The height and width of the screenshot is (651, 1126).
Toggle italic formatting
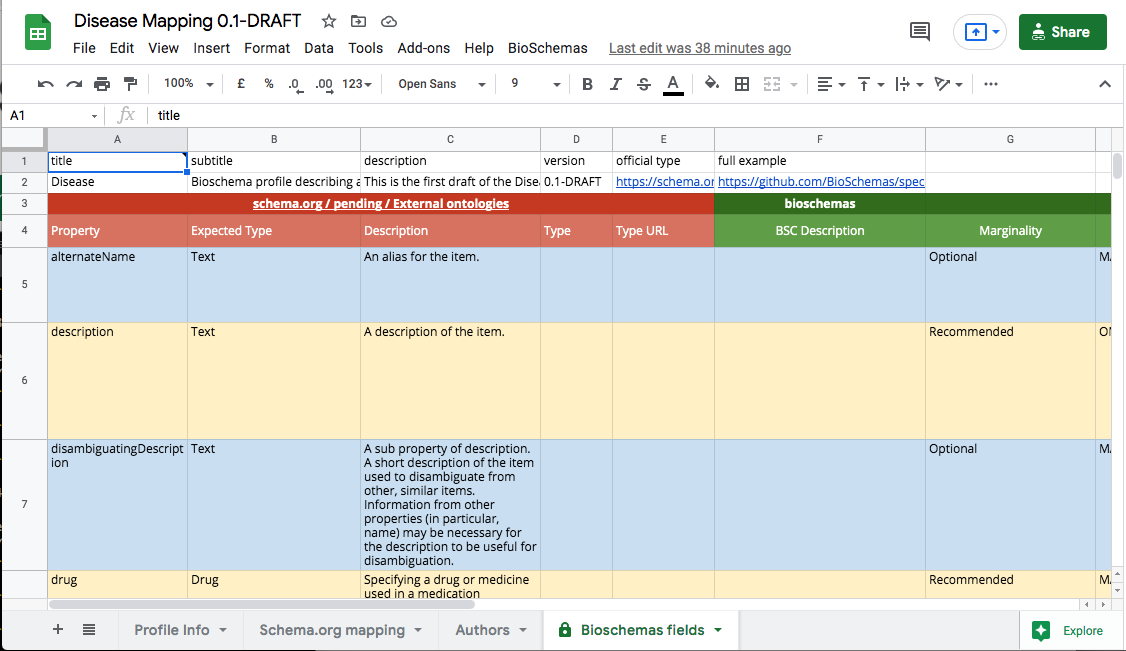615,84
